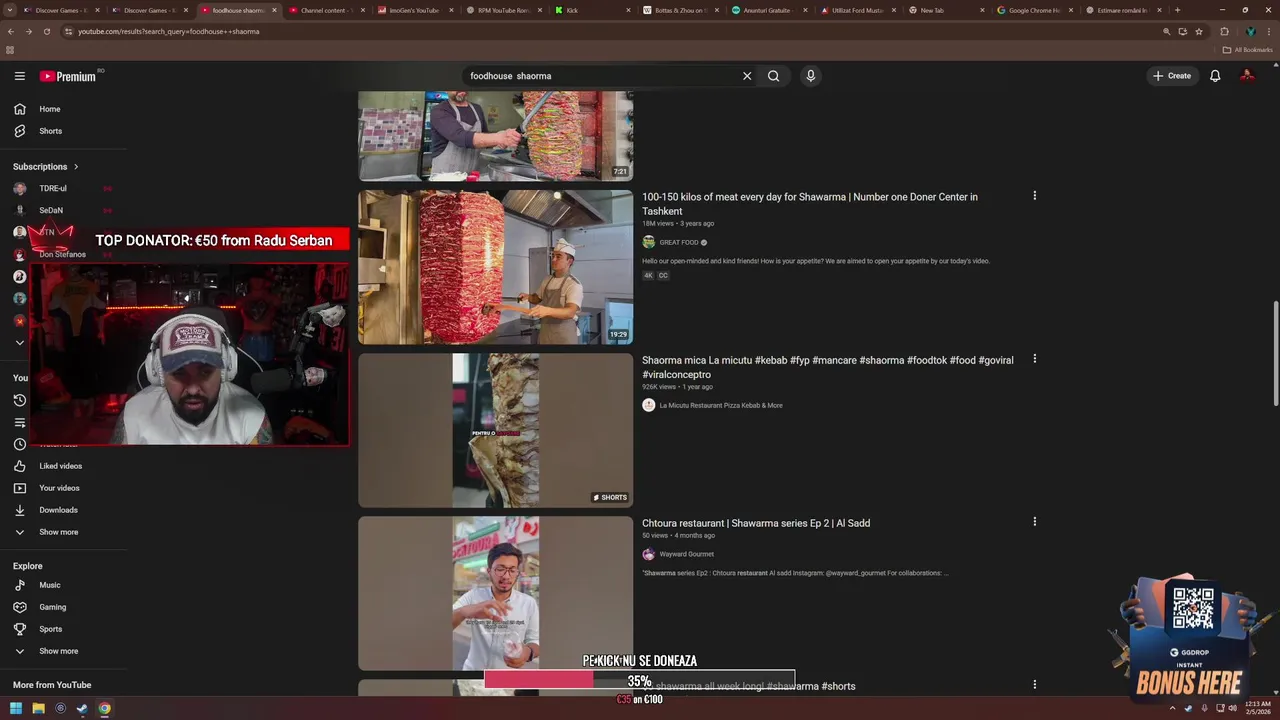Reload the page with the refresh icon
The width and height of the screenshot is (1280, 720).
(46, 31)
